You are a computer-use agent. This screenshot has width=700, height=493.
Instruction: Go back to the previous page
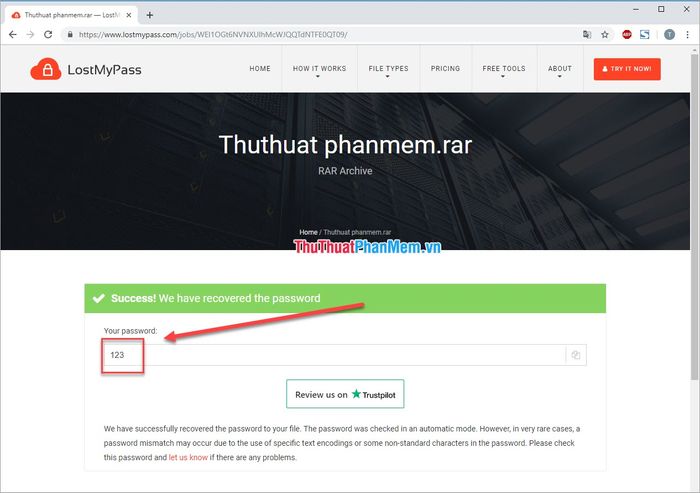12,34
